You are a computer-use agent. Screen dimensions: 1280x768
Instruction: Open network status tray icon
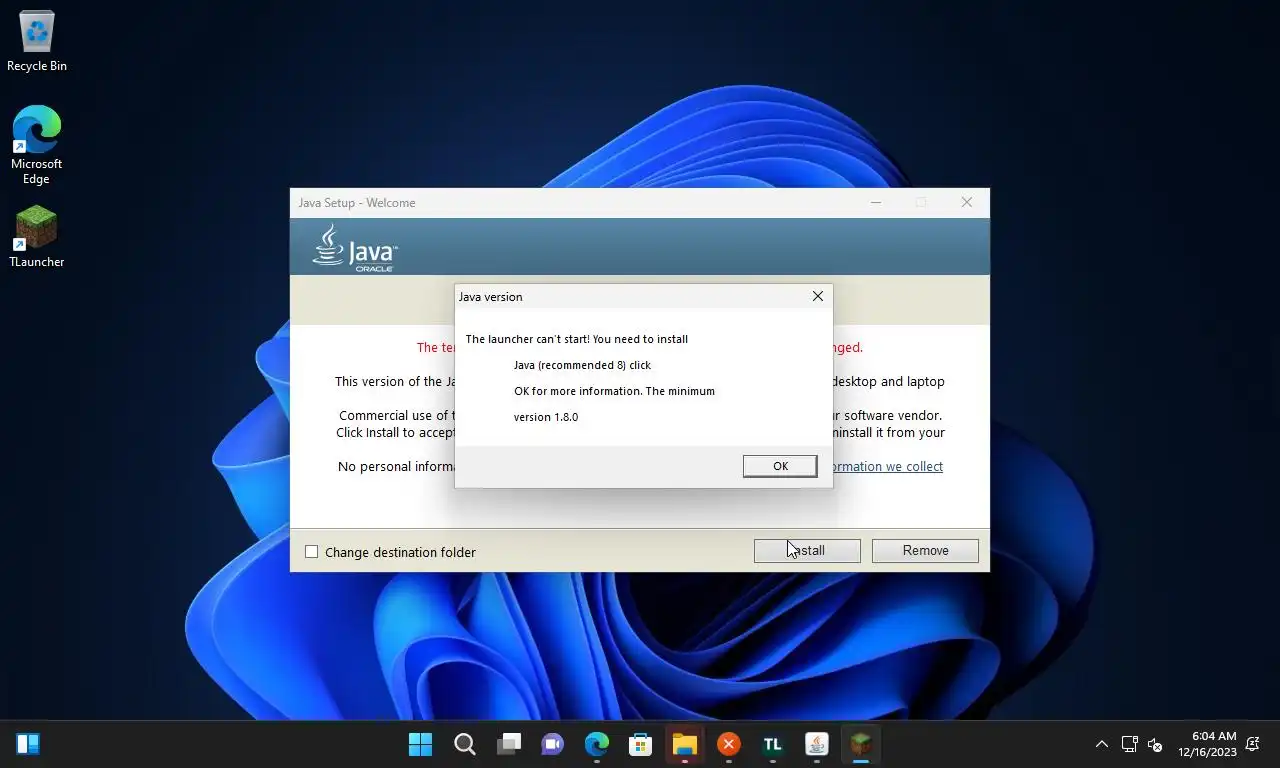click(x=1129, y=744)
